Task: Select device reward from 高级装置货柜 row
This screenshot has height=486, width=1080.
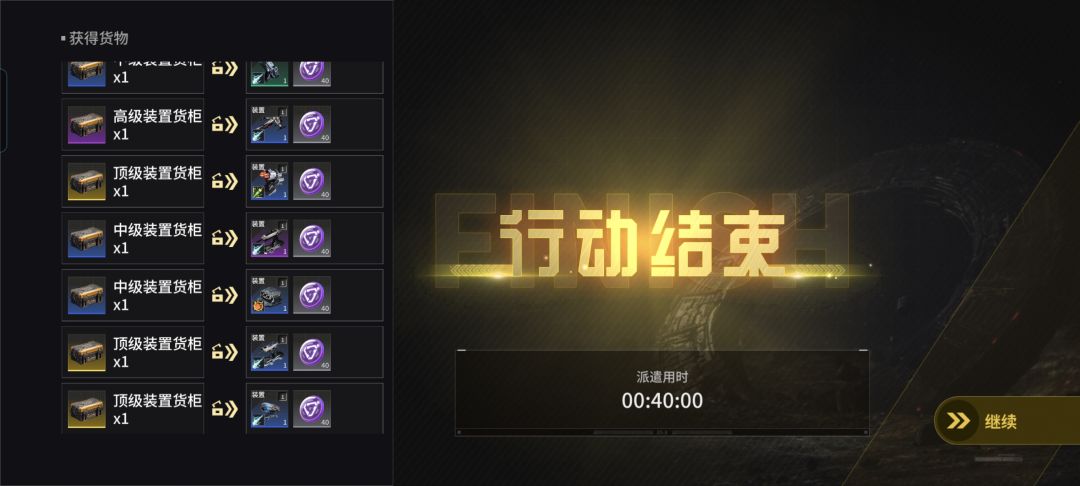Action: pyautogui.click(x=269, y=125)
